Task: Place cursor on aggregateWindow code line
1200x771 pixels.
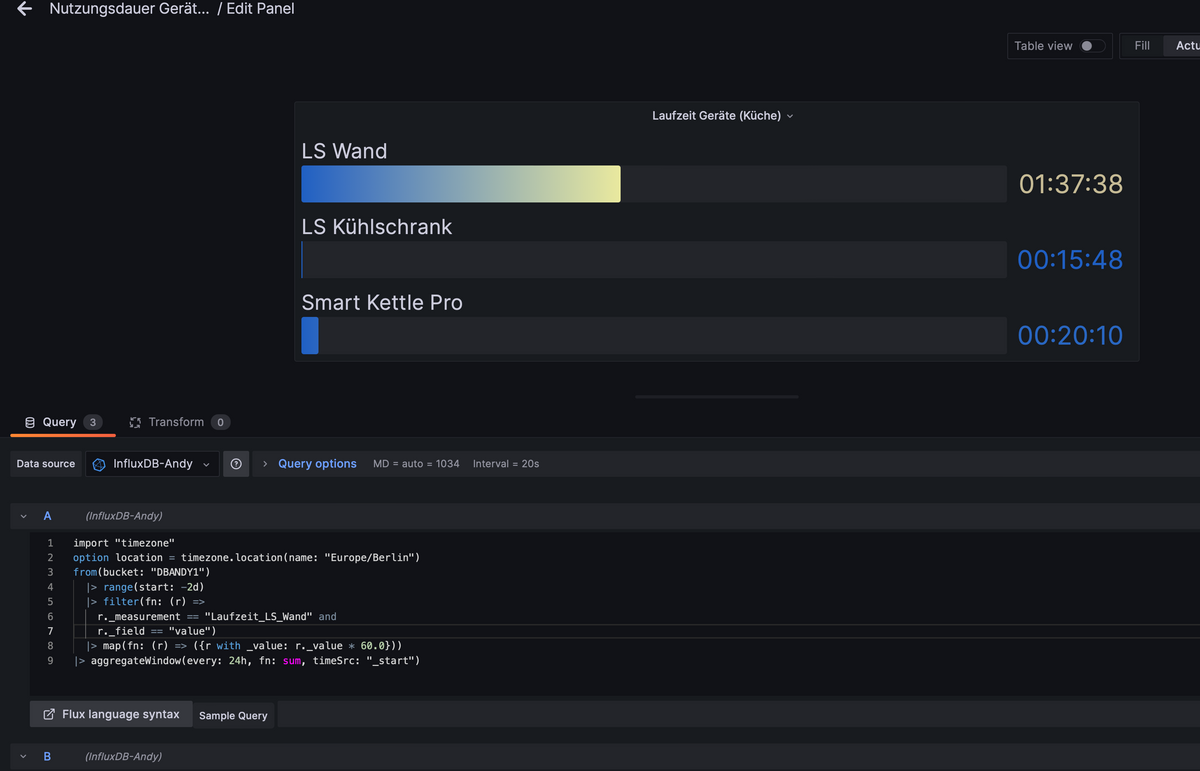Action: pyautogui.click(x=246, y=661)
